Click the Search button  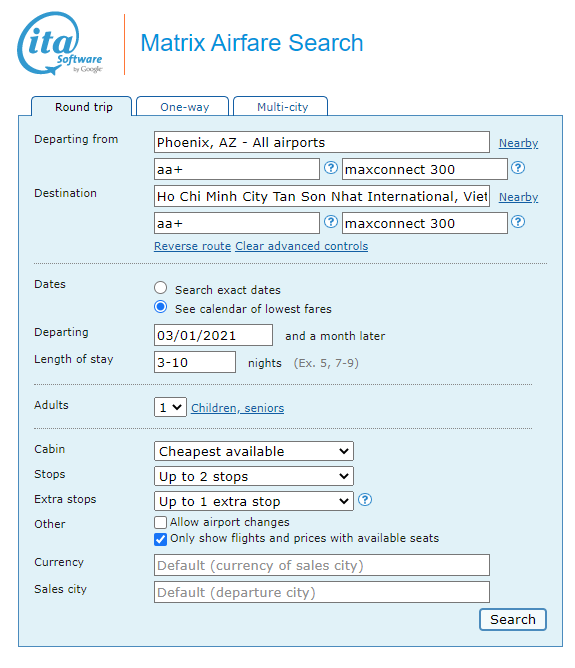tap(513, 619)
